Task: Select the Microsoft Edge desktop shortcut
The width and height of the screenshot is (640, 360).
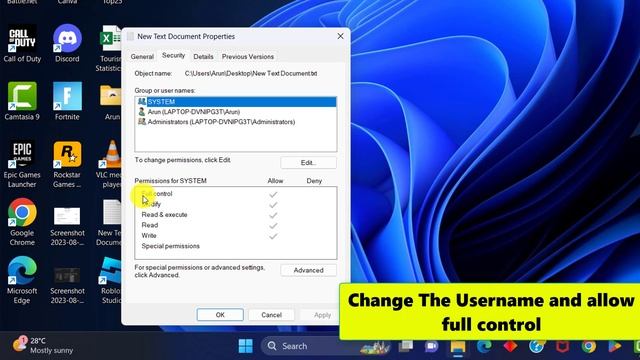Action: click(x=22, y=280)
